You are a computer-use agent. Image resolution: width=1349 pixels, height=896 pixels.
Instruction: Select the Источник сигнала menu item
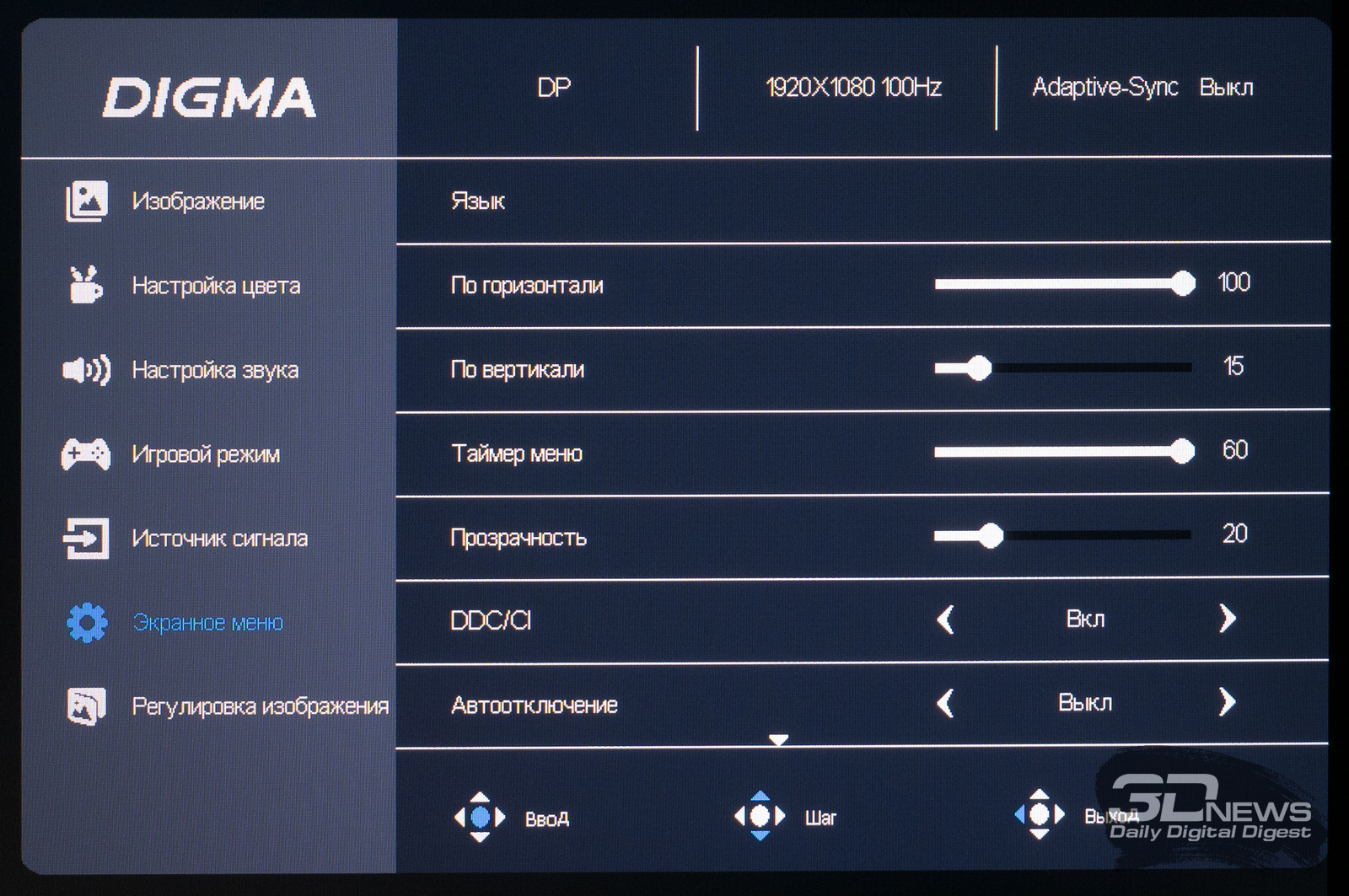[219, 538]
